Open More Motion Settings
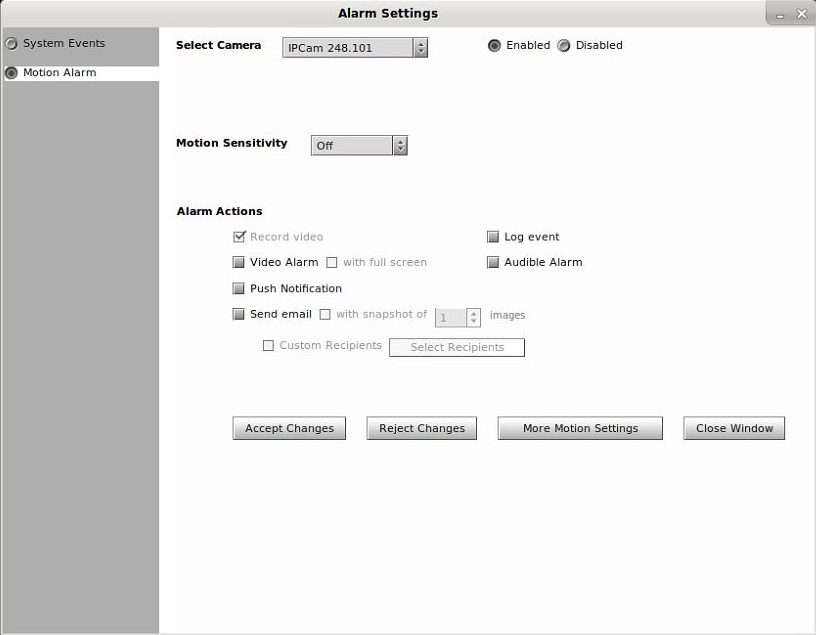This screenshot has height=635, width=816. (580, 428)
